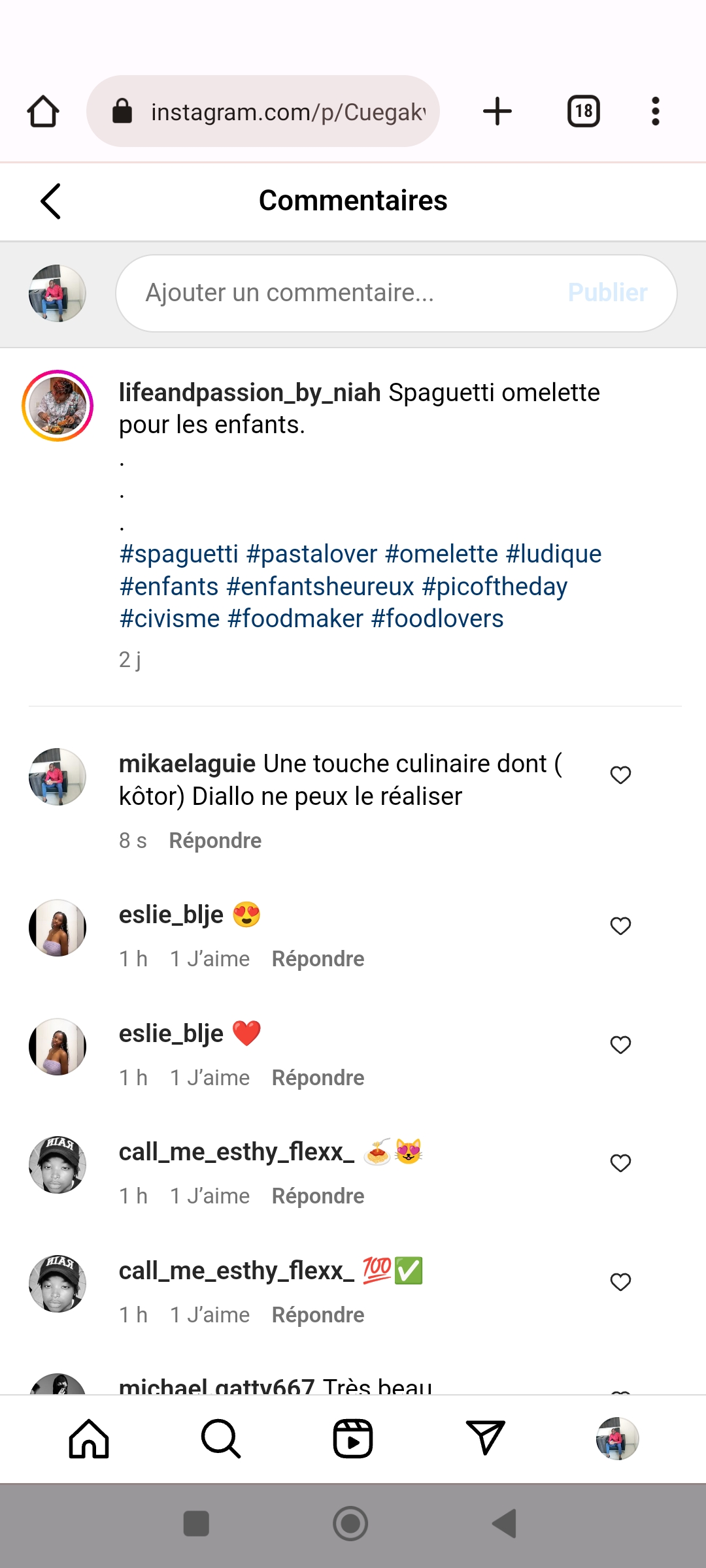The height and width of the screenshot is (1568, 706).
Task: Reply to mikaelaguie's comment
Action: coord(215,841)
